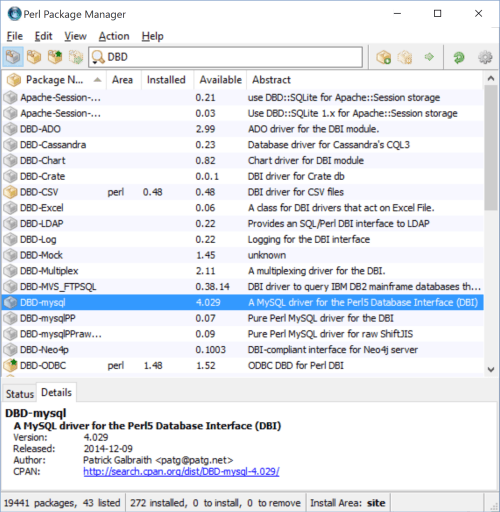Switch to the Details tab
The image size is (500, 512).
coord(56,392)
